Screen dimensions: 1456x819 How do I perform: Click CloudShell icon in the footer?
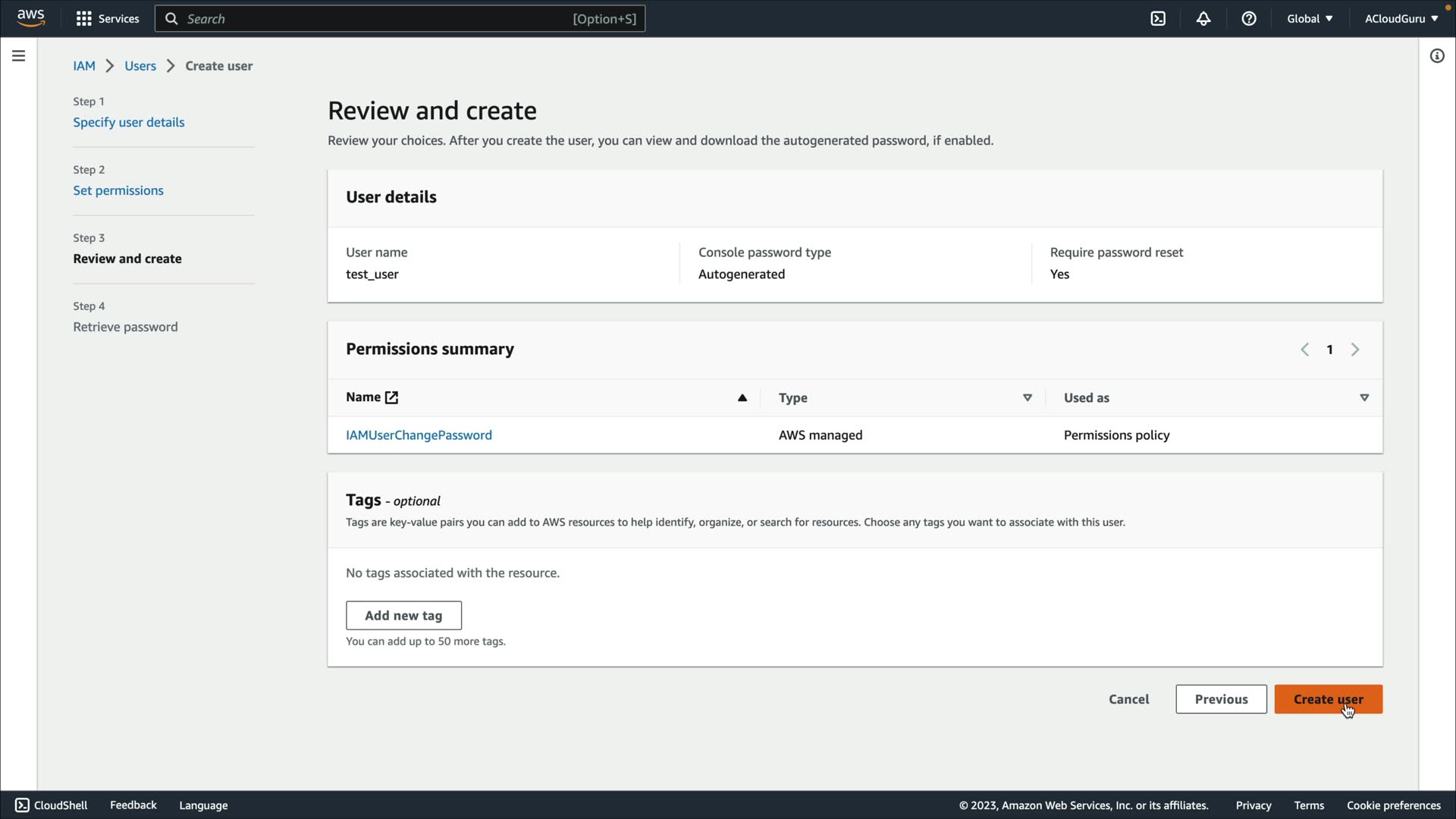22,805
